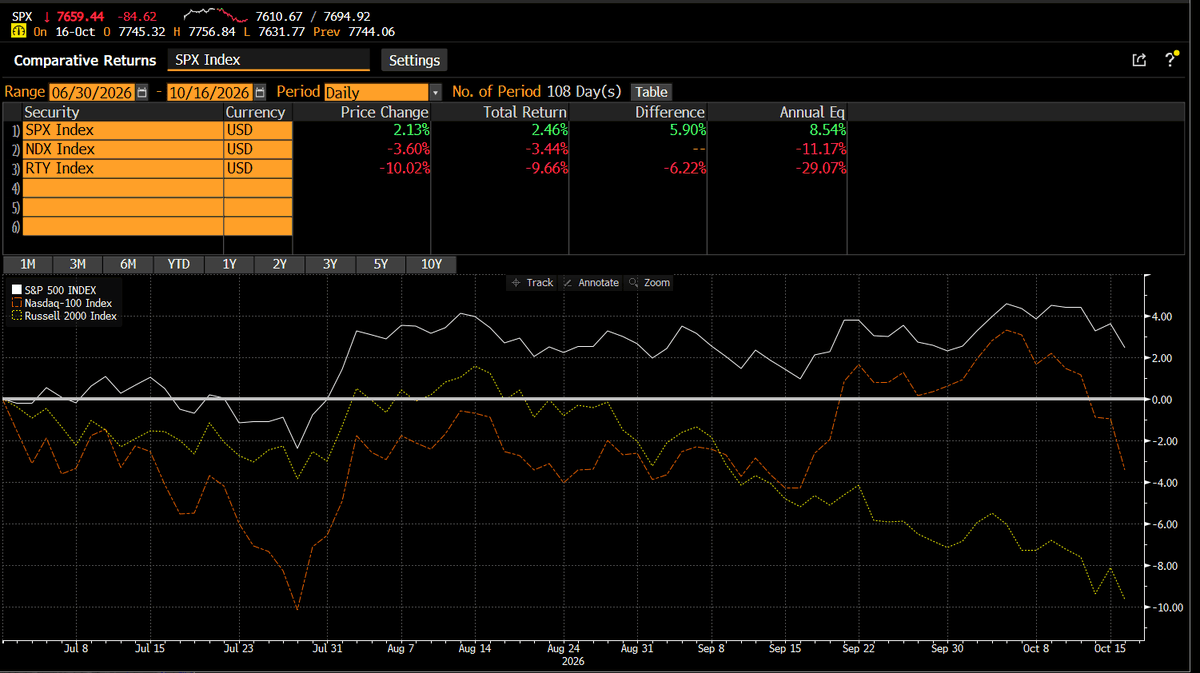The height and width of the screenshot is (673, 1200).
Task: Switch chart range to 6M
Action: (x=128, y=264)
